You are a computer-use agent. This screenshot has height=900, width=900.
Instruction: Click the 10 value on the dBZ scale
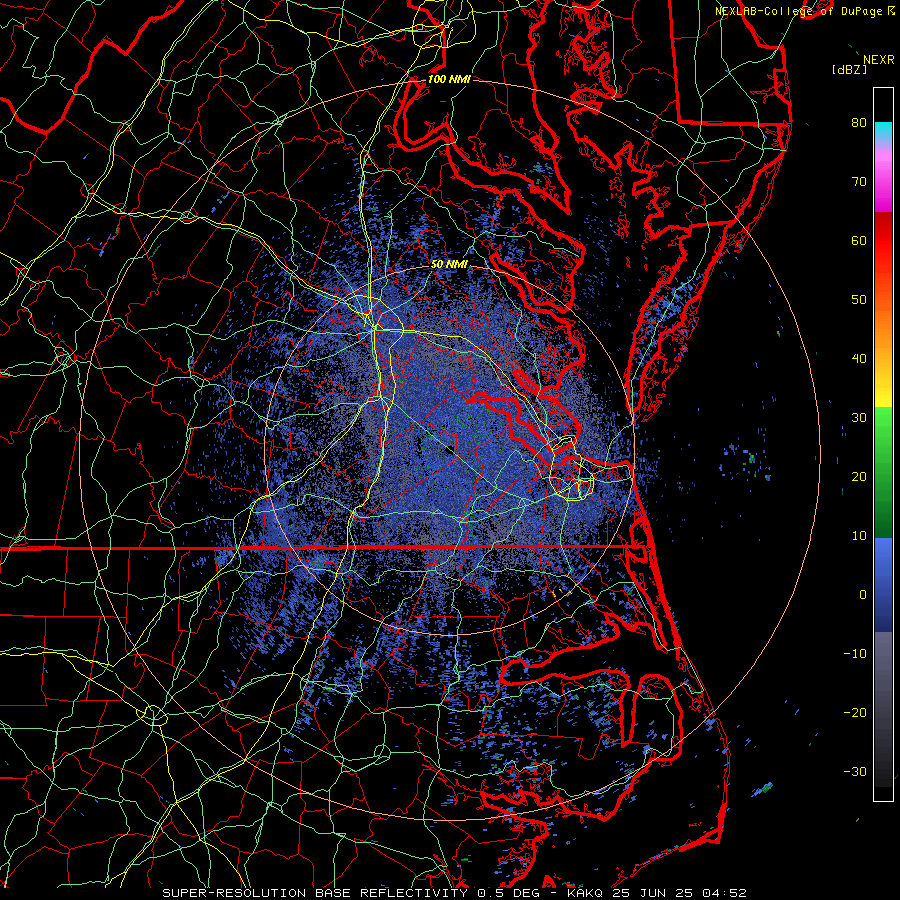pos(859,536)
